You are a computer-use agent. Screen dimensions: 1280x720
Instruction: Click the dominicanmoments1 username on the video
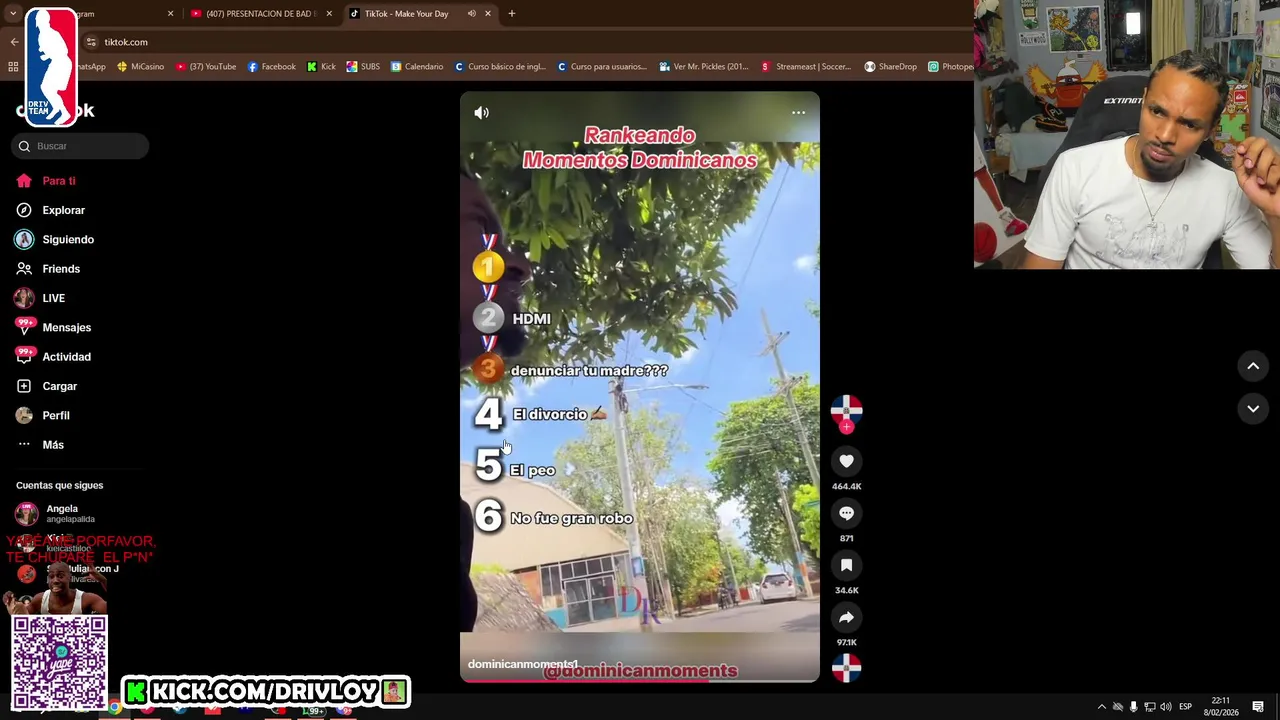(523, 664)
